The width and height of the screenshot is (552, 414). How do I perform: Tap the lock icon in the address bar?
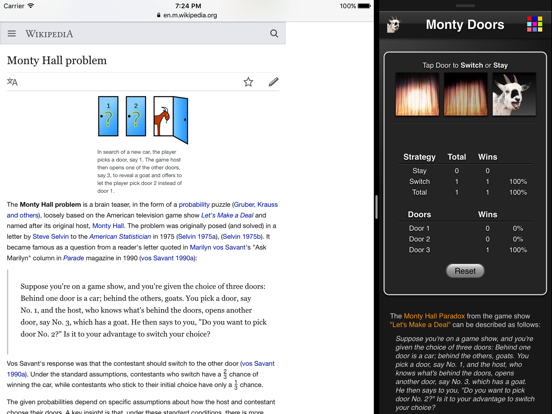coord(159,15)
